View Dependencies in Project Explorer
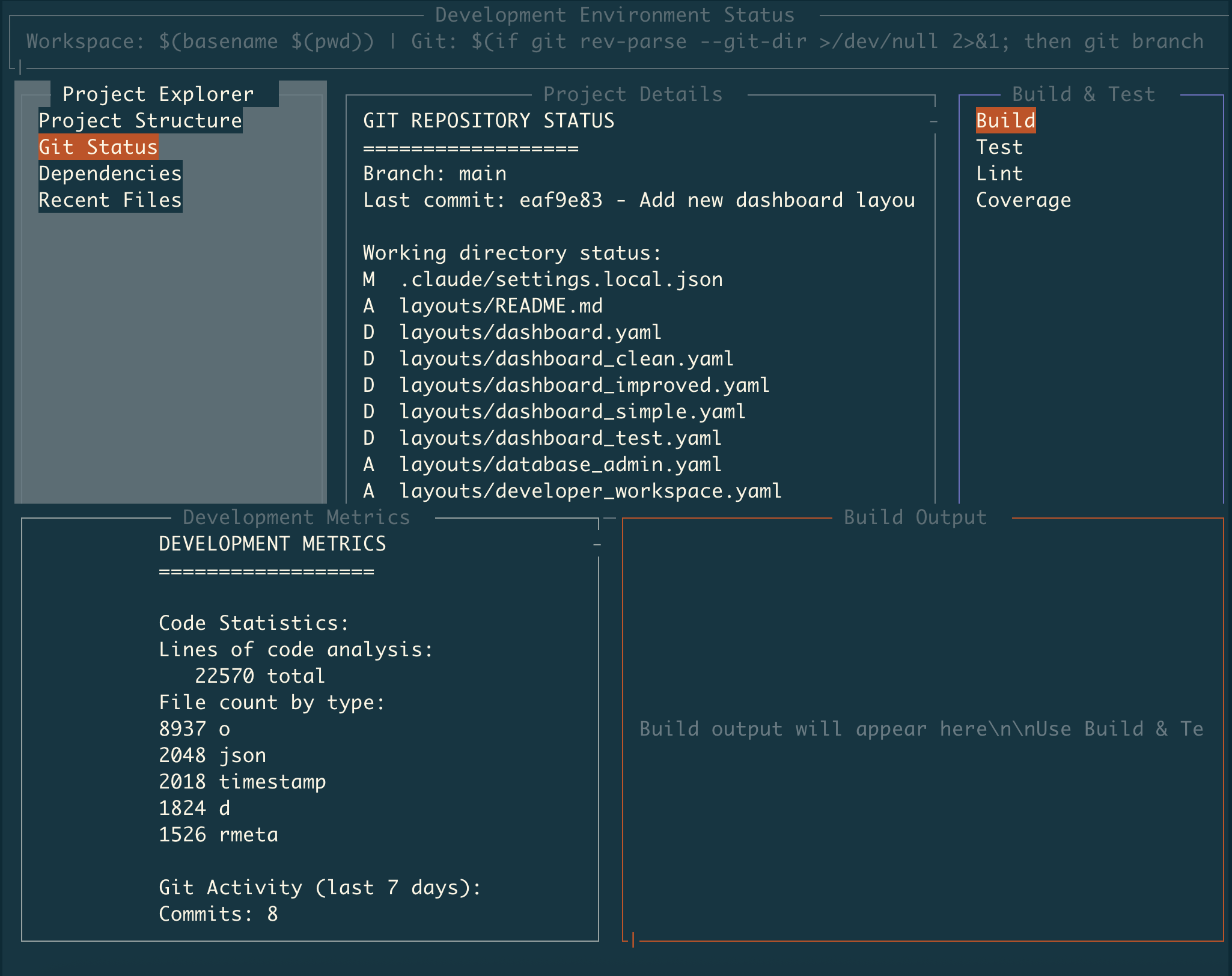The image size is (1232, 976). tap(109, 172)
